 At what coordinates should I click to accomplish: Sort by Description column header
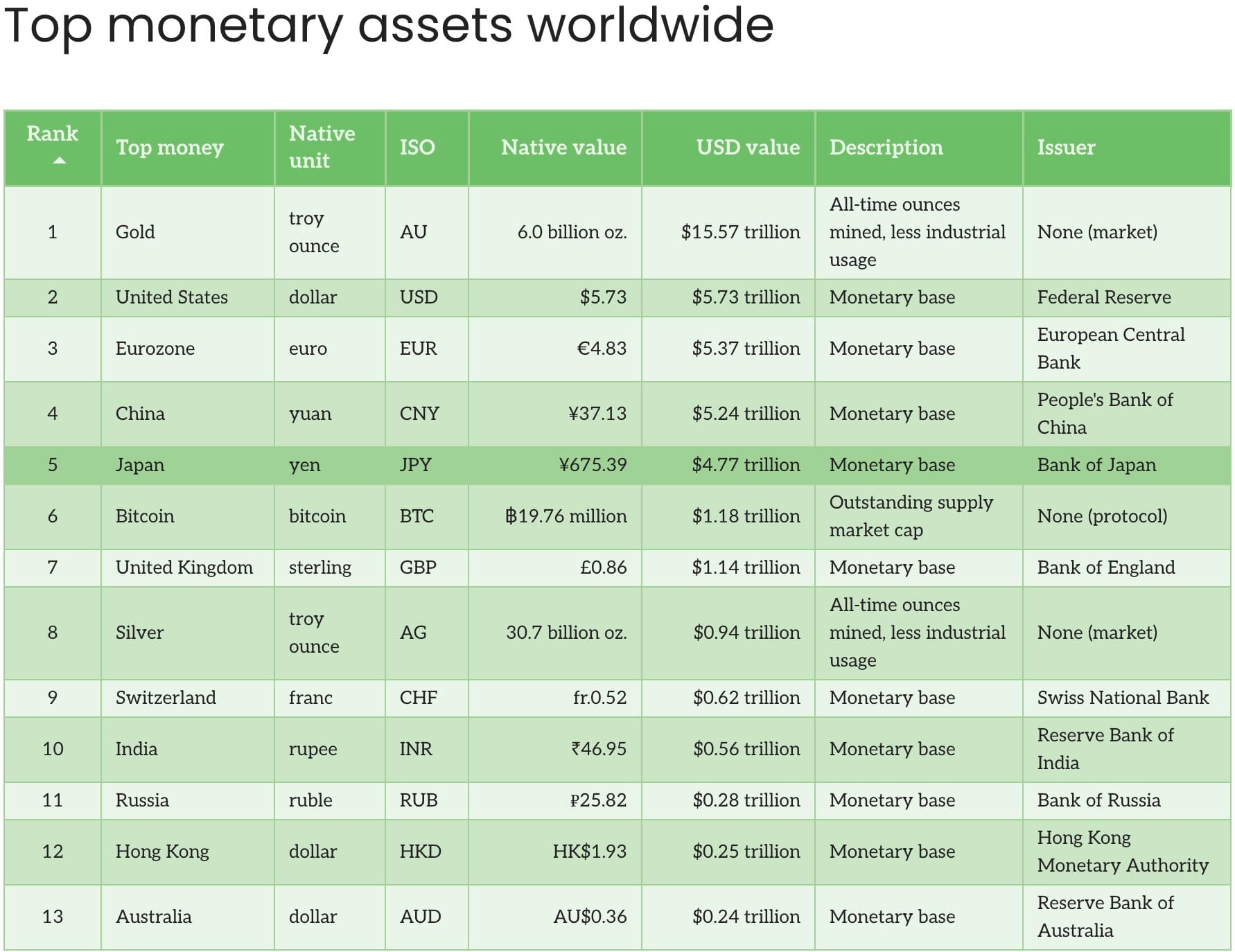click(919, 148)
